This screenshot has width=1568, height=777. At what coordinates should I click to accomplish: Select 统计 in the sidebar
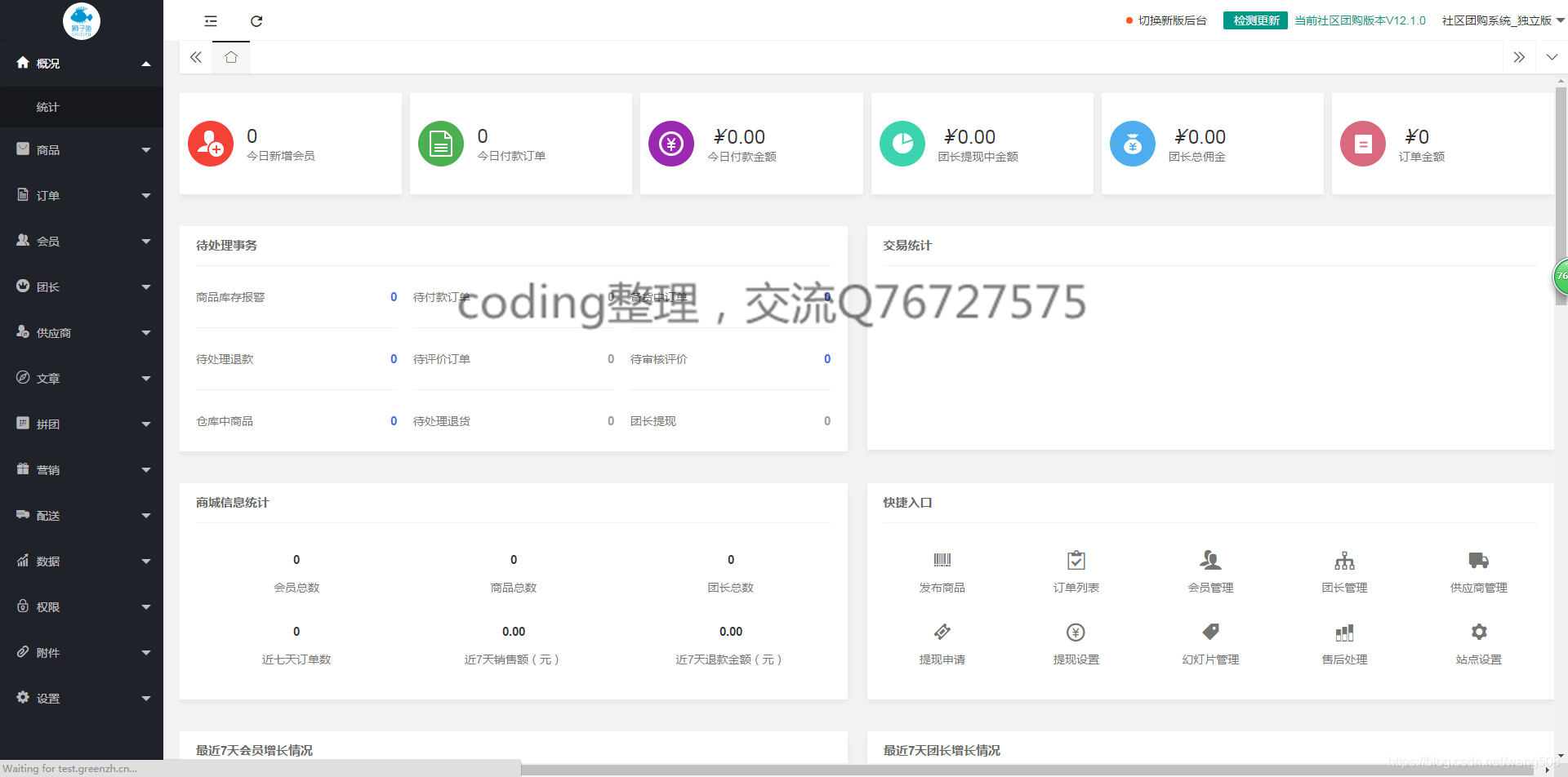(x=47, y=107)
